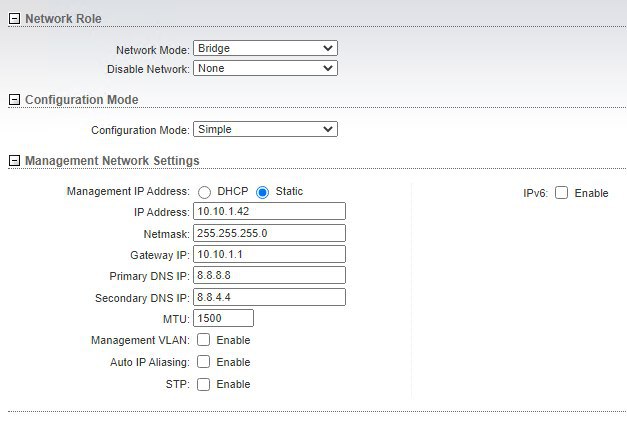
Task: Select the Static radio button
Action: click(x=262, y=192)
